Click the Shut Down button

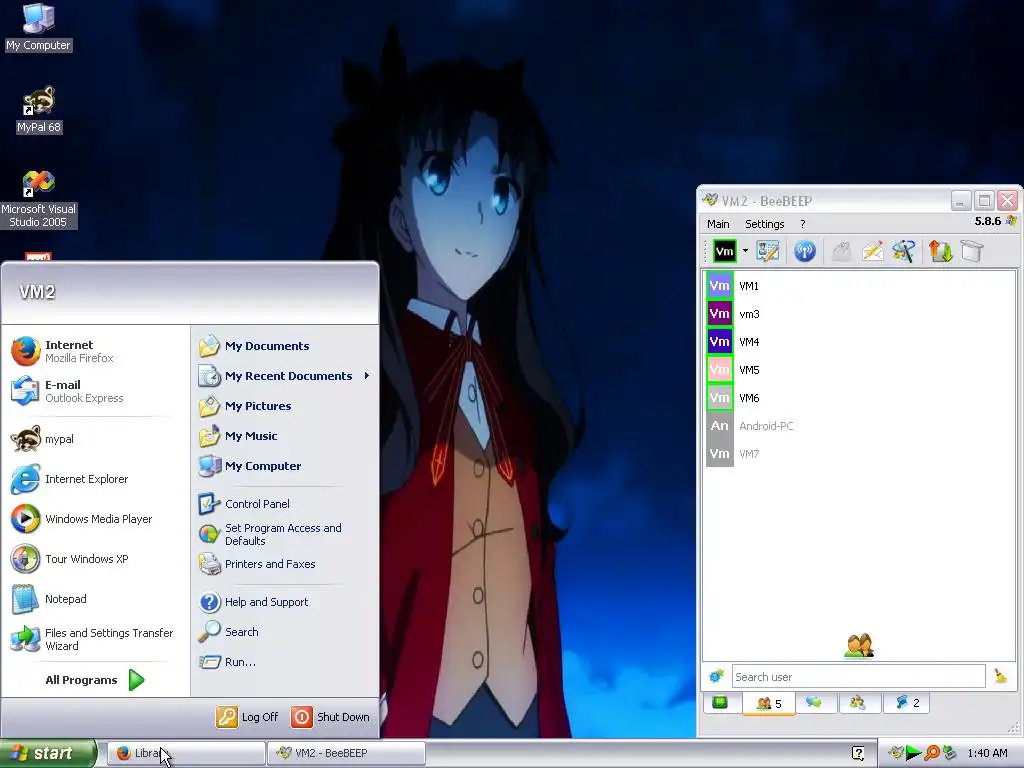(x=330, y=717)
